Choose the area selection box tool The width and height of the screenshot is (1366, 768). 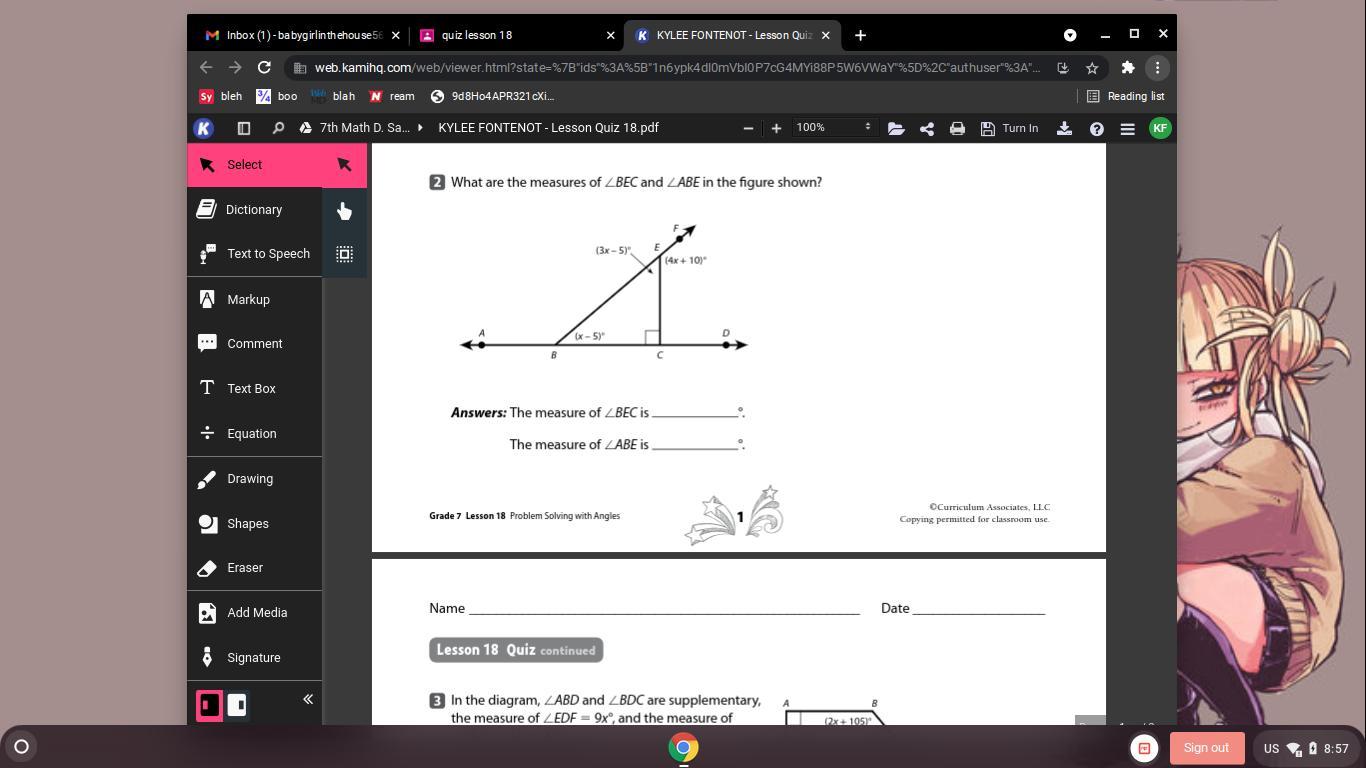[344, 254]
